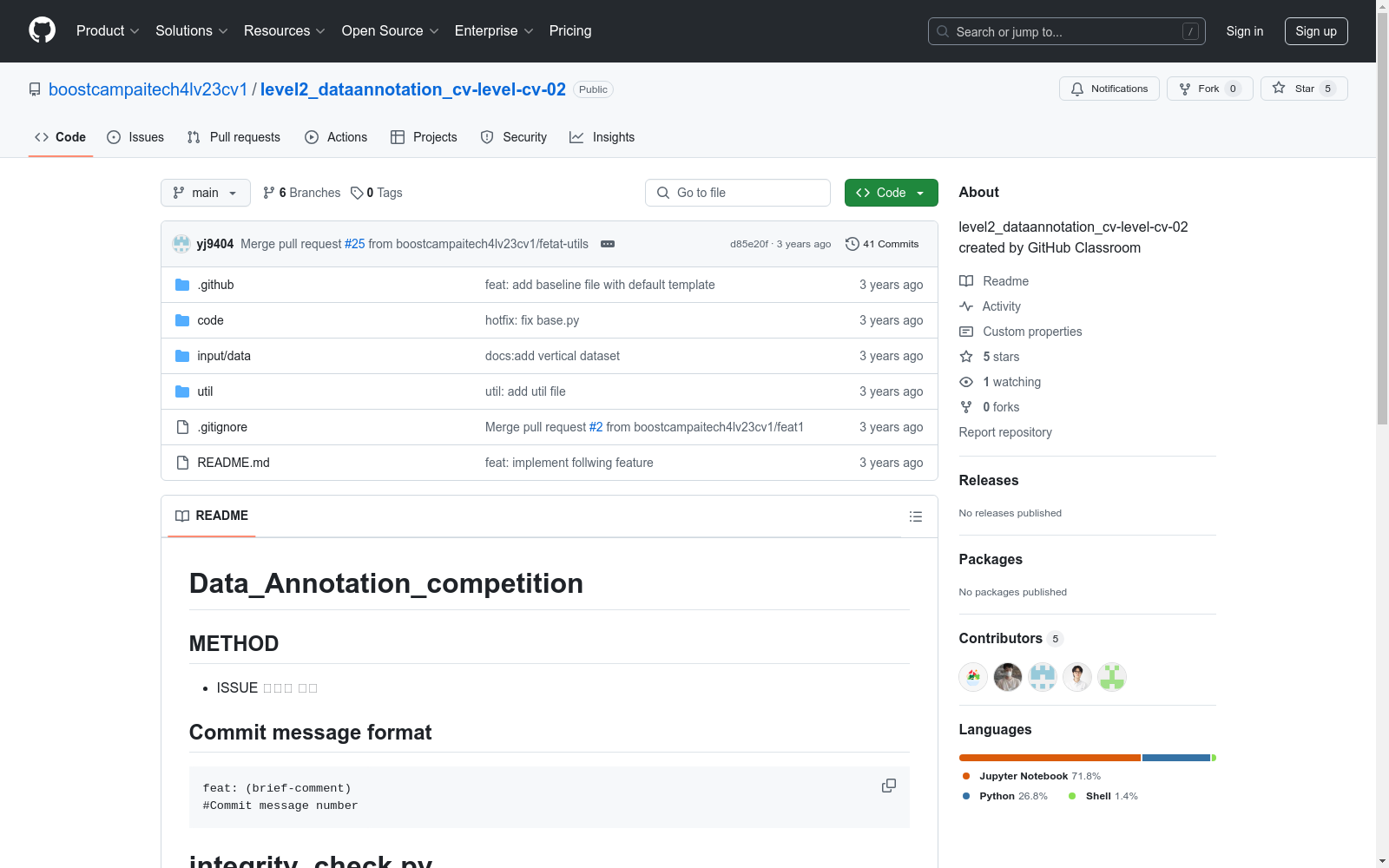Click the repository icon beside boostcampaitech4lv23cv1
Screen dimensions: 1389x868
tap(35, 89)
